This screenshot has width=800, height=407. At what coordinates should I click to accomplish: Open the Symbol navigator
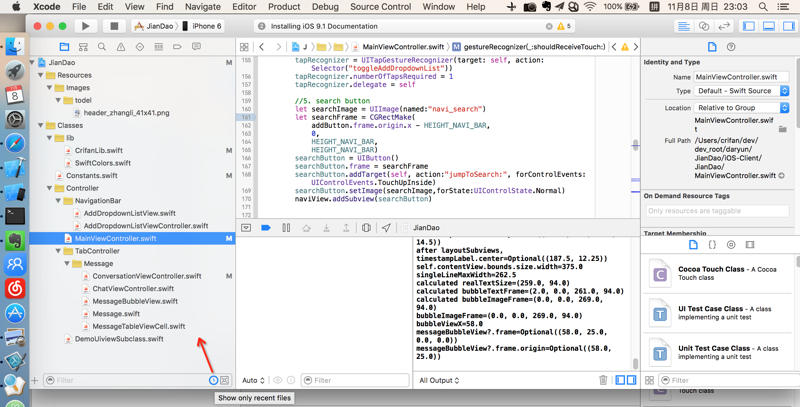click(x=83, y=47)
